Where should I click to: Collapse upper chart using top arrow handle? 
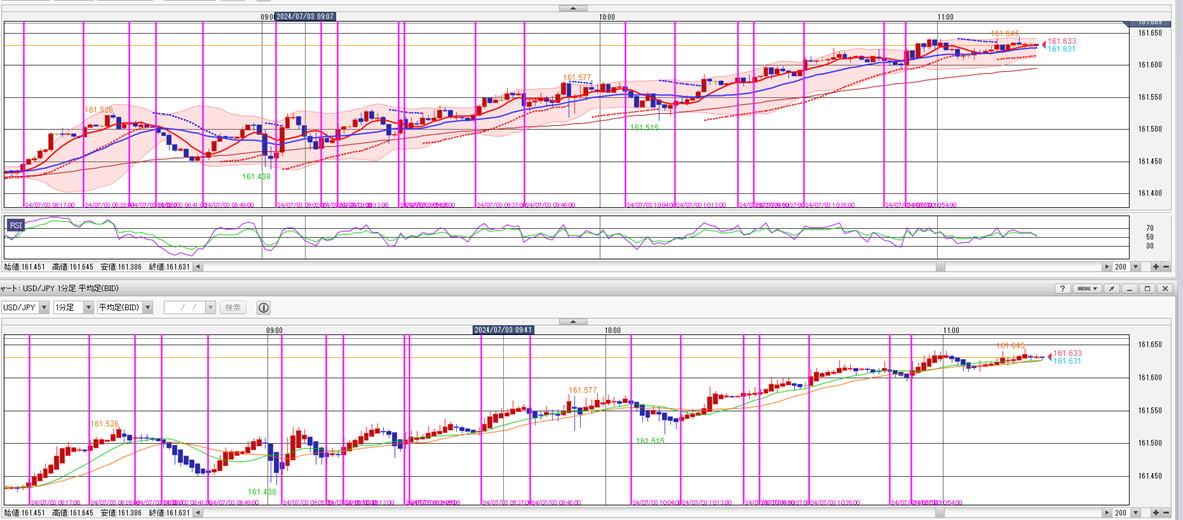pyautogui.click(x=573, y=7)
